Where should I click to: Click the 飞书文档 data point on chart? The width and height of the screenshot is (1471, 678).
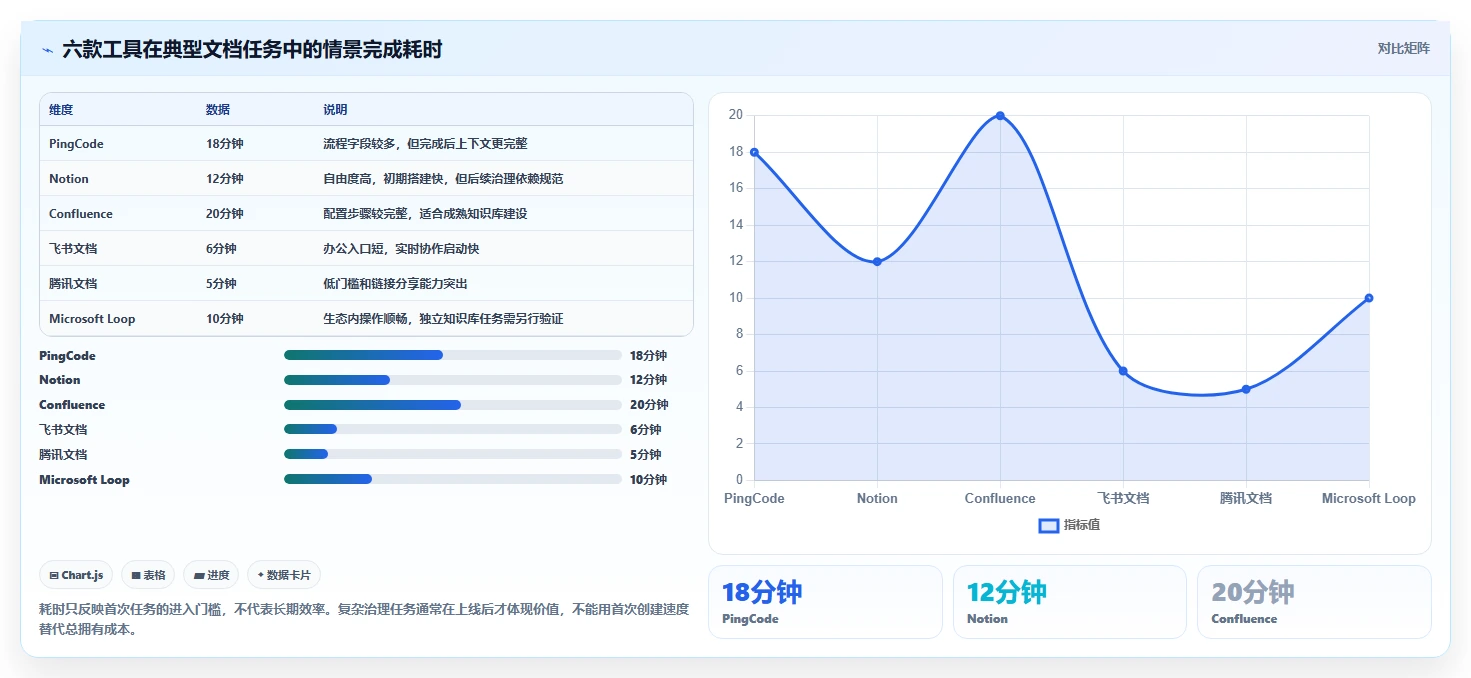1123,371
